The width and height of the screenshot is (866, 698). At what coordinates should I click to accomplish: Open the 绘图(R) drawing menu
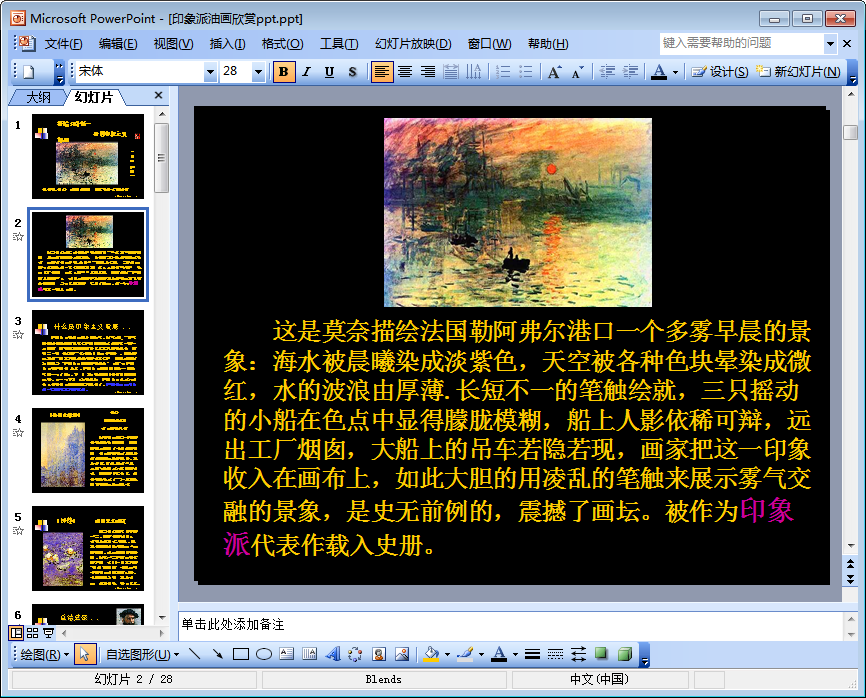(44, 654)
